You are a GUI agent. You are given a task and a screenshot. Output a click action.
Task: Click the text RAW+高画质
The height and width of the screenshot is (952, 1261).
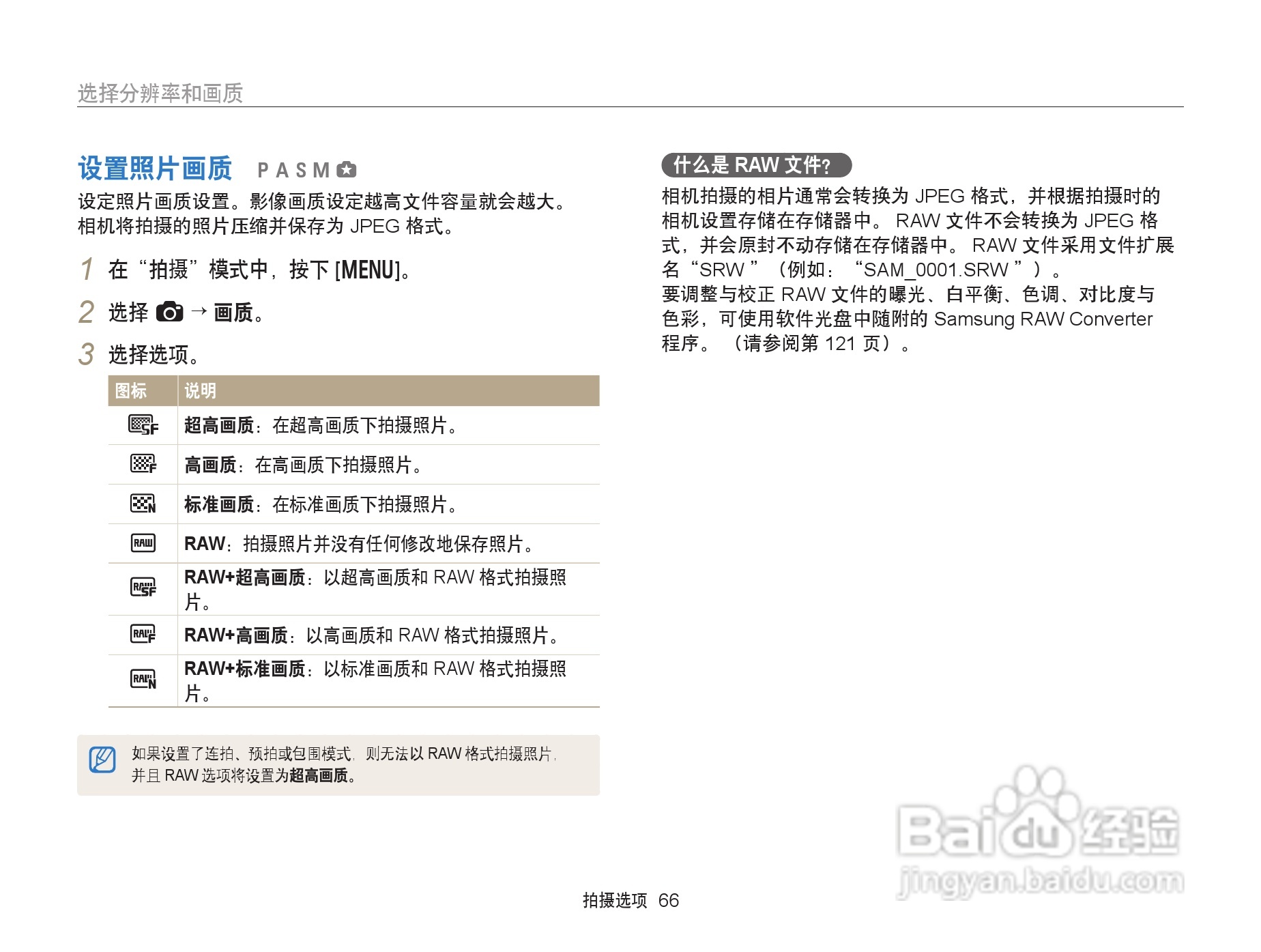point(236,635)
